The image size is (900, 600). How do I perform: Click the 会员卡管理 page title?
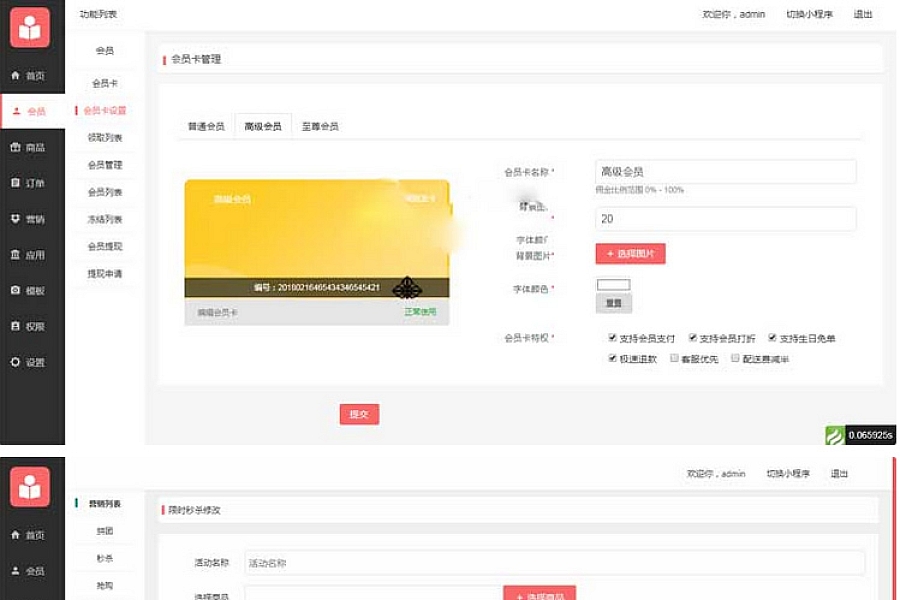click(x=196, y=59)
